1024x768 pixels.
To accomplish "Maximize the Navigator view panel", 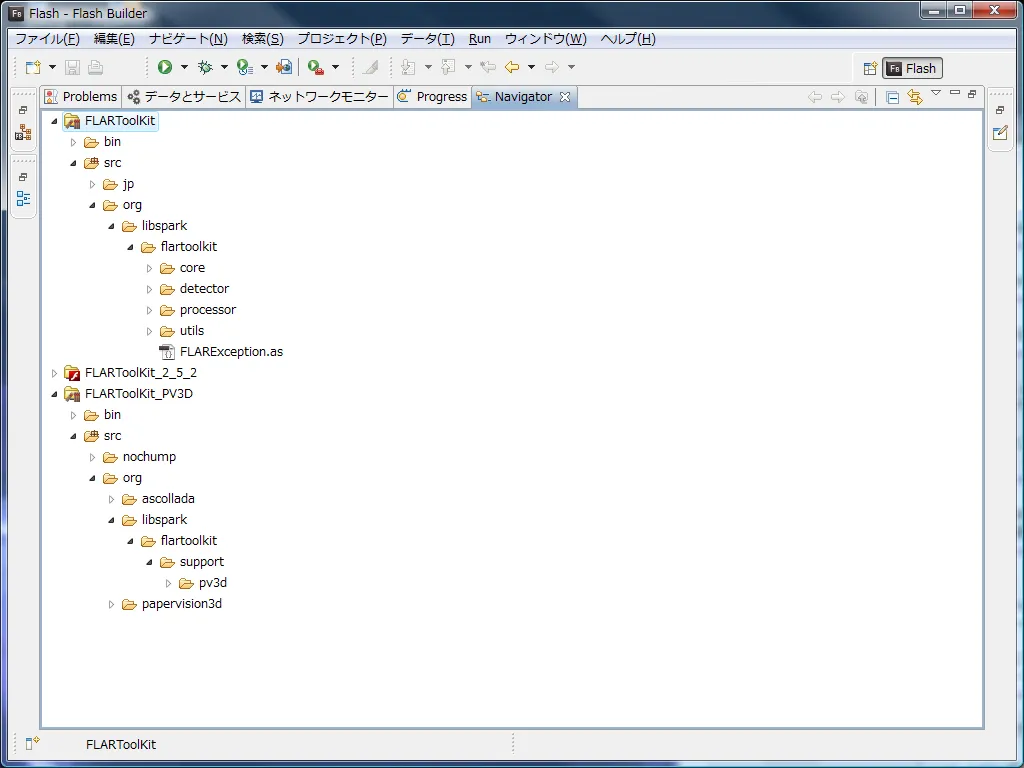I will point(972,94).
